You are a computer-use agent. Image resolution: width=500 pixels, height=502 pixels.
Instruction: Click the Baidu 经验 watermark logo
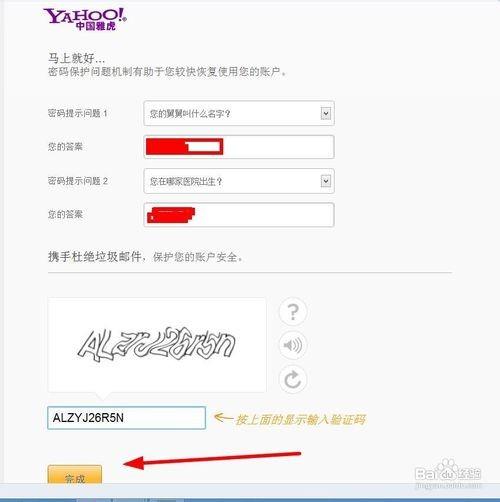click(448, 473)
